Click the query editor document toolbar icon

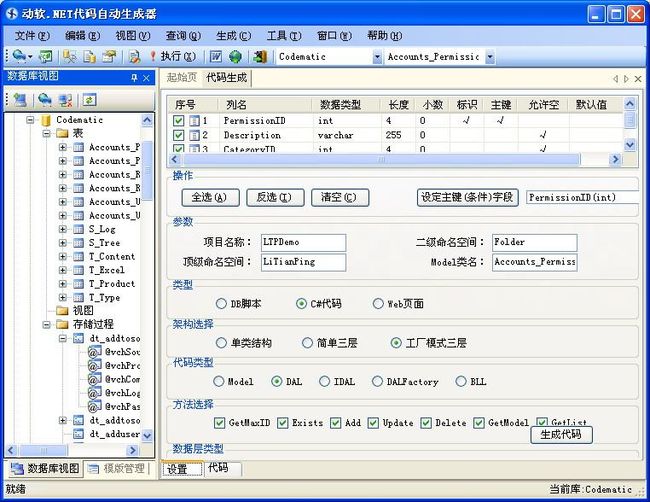pos(134,56)
